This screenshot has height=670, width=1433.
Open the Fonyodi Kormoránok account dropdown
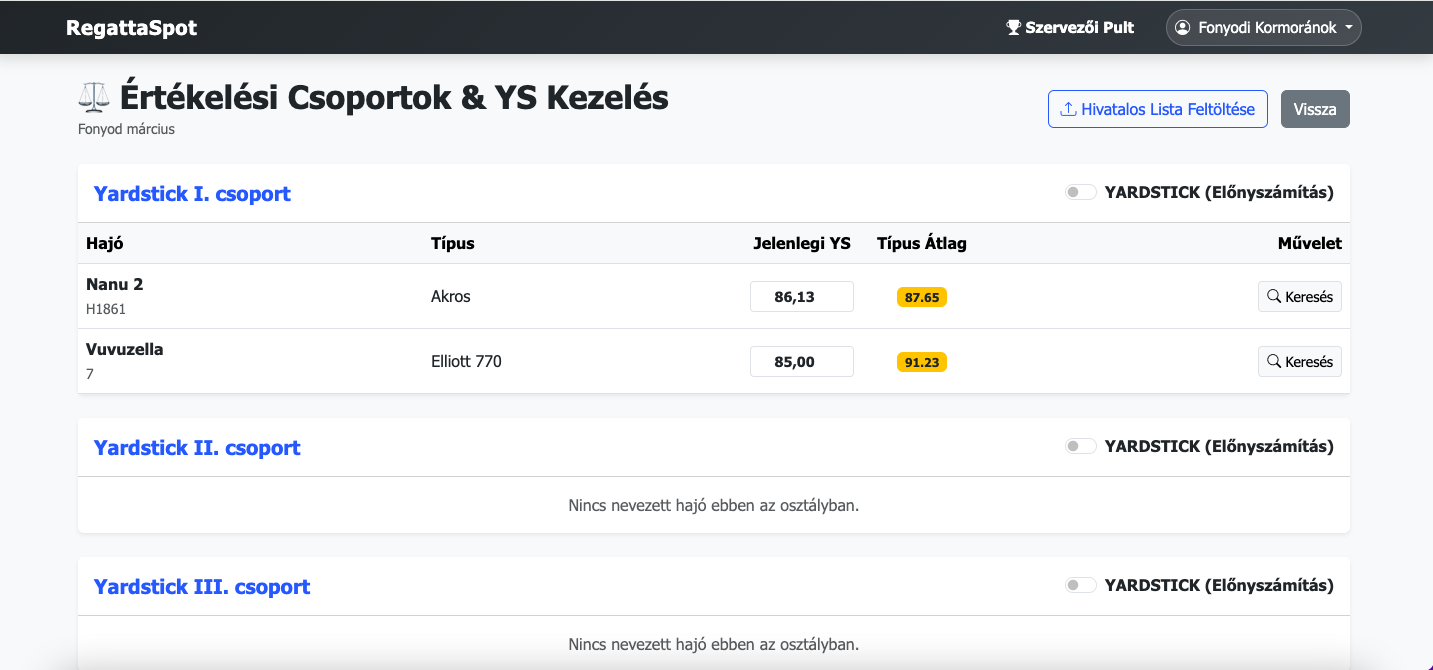(1264, 28)
